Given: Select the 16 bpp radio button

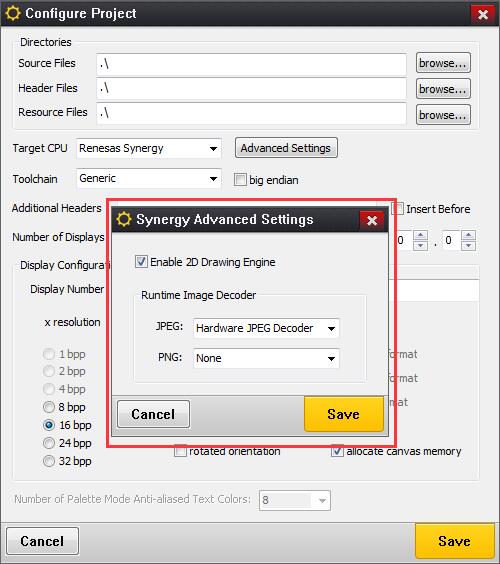Looking at the screenshot, I should coord(49,425).
